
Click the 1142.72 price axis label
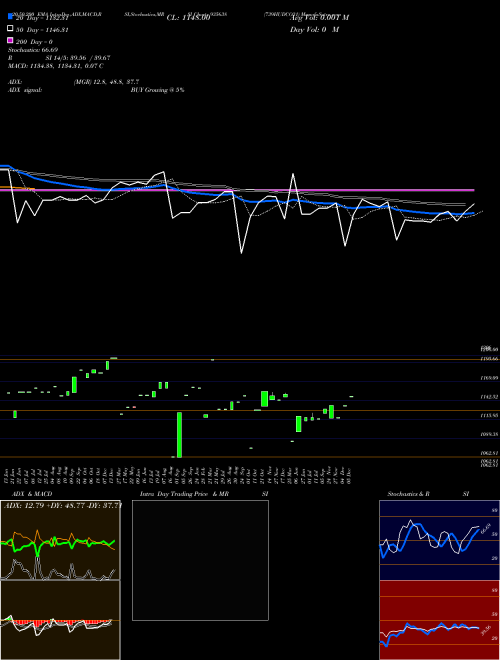click(x=489, y=397)
